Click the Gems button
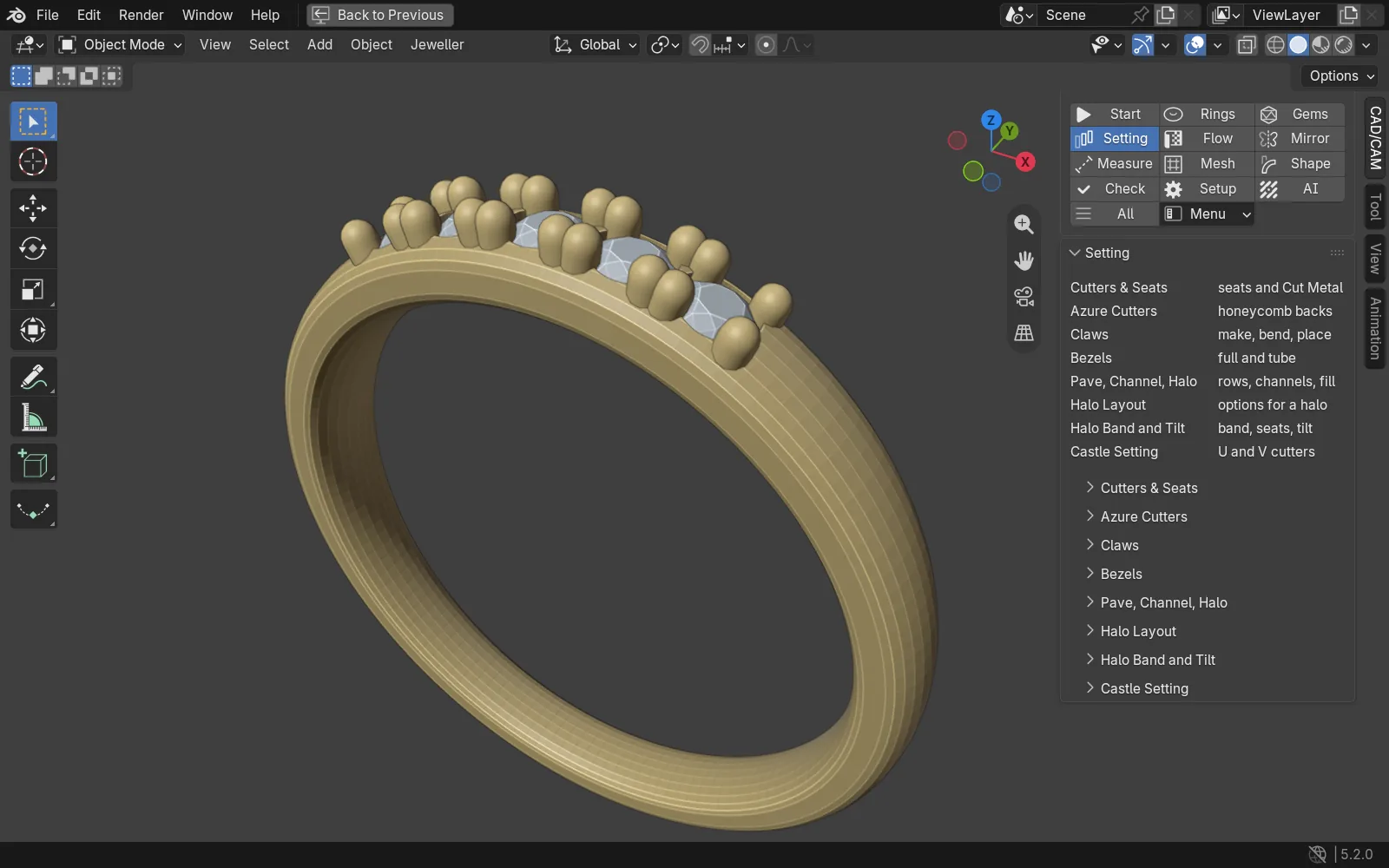 (1300, 114)
